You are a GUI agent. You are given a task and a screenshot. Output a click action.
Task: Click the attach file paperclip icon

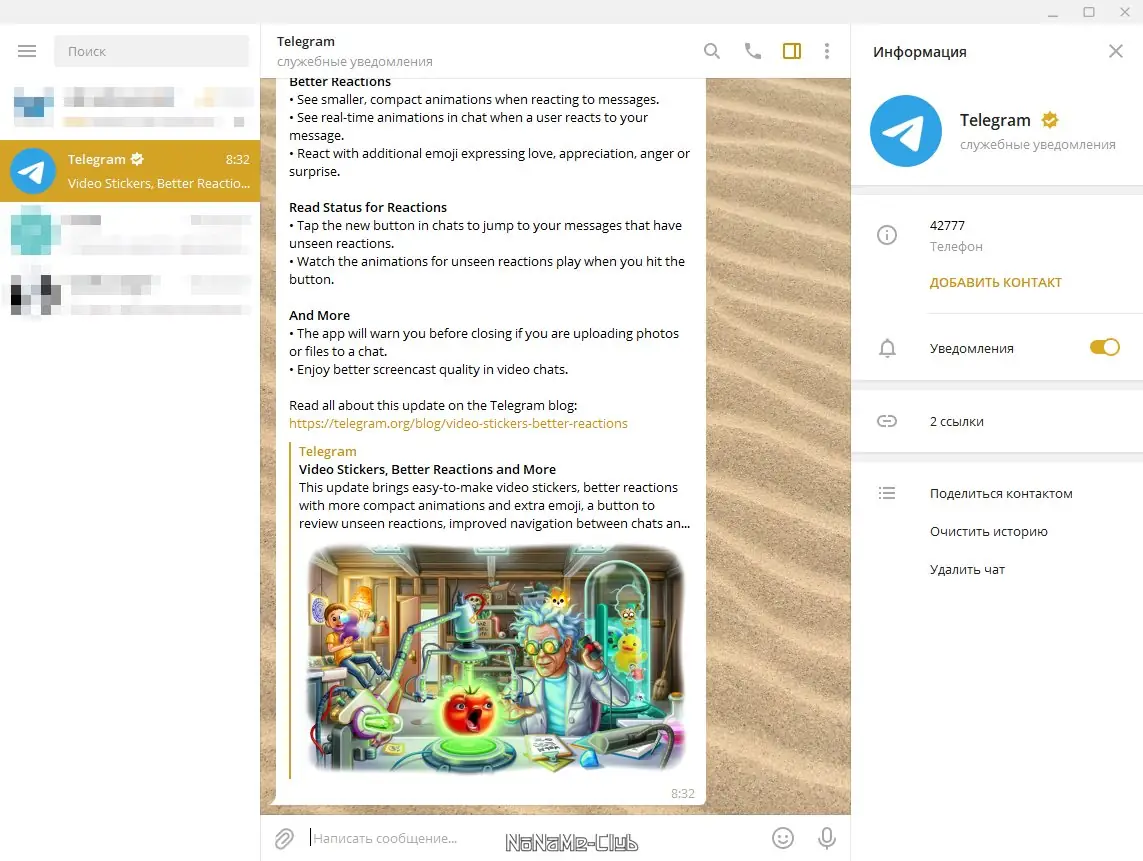tap(284, 838)
